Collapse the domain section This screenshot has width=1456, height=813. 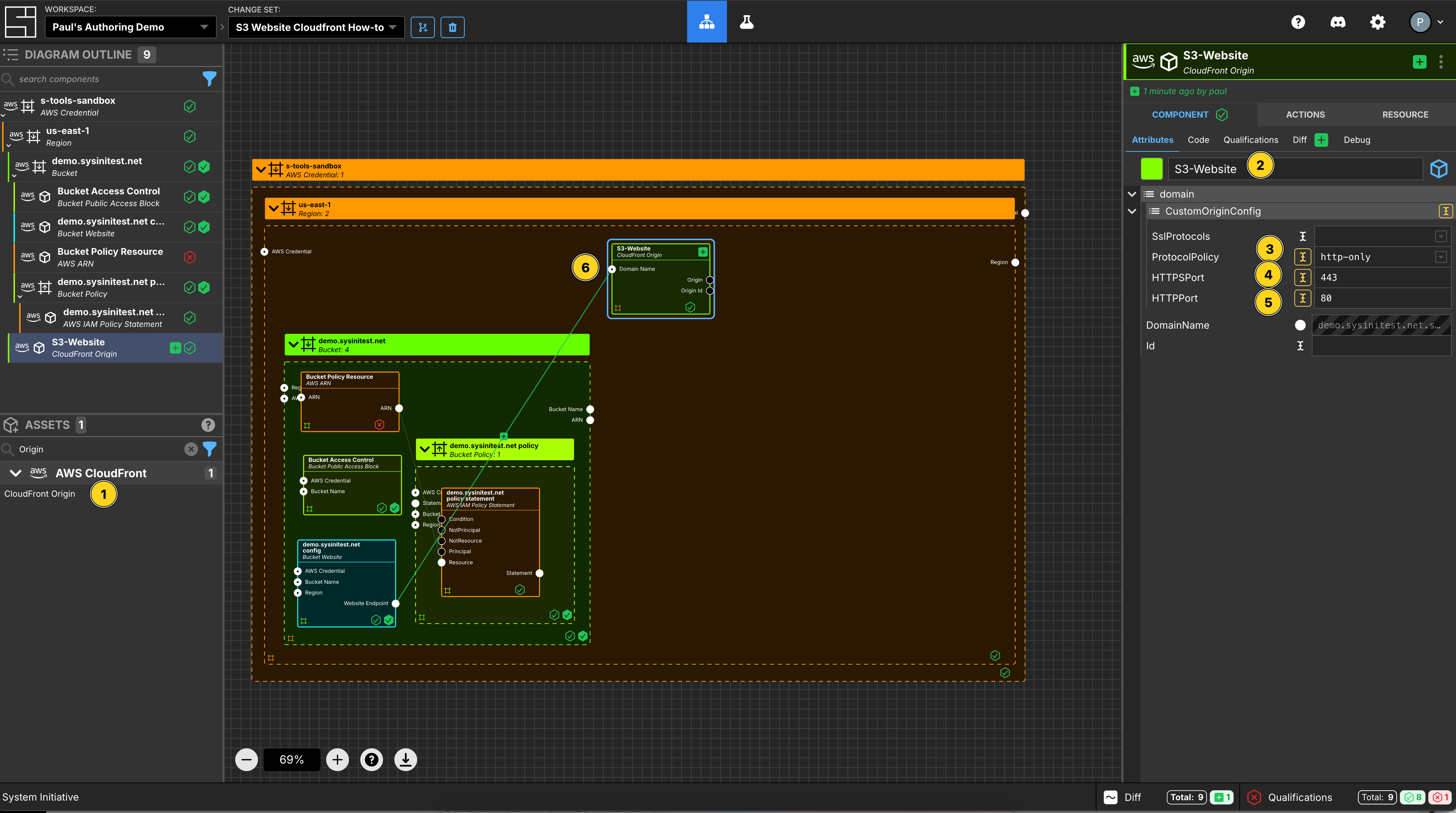1132,194
